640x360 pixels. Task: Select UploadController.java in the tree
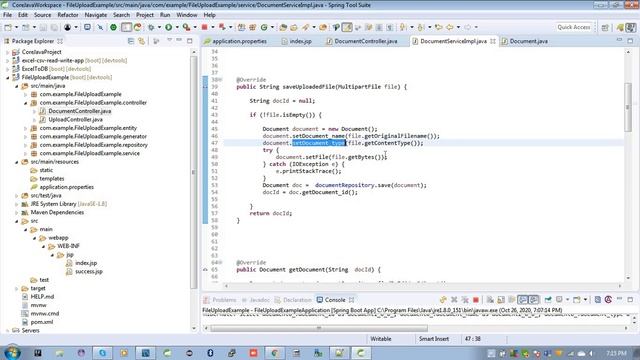tap(75, 120)
